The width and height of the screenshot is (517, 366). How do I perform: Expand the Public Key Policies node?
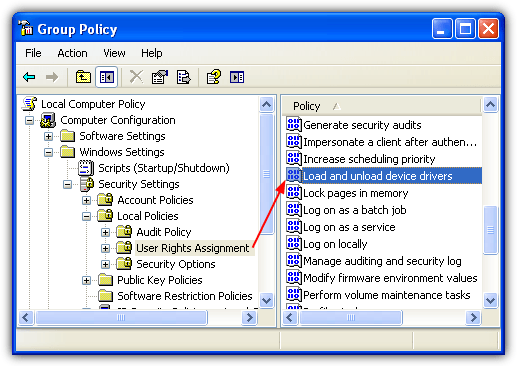(x=86, y=280)
